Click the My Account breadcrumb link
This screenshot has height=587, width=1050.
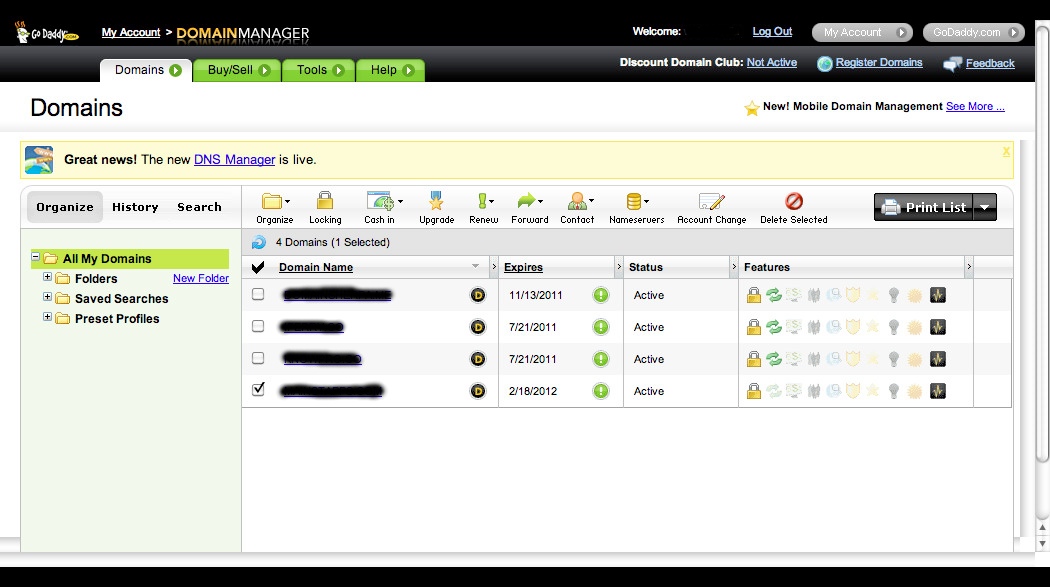131,32
